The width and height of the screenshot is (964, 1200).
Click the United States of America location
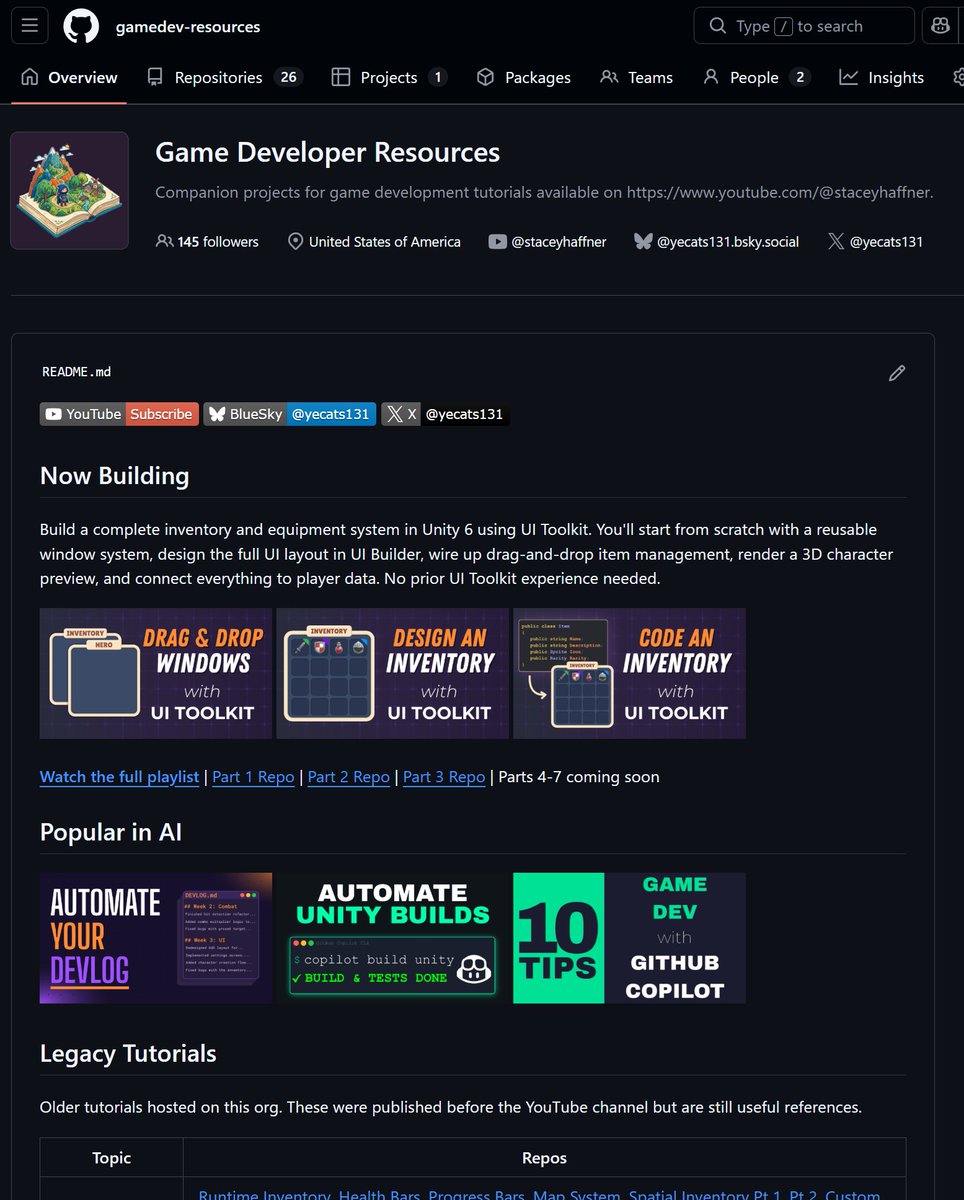(374, 242)
